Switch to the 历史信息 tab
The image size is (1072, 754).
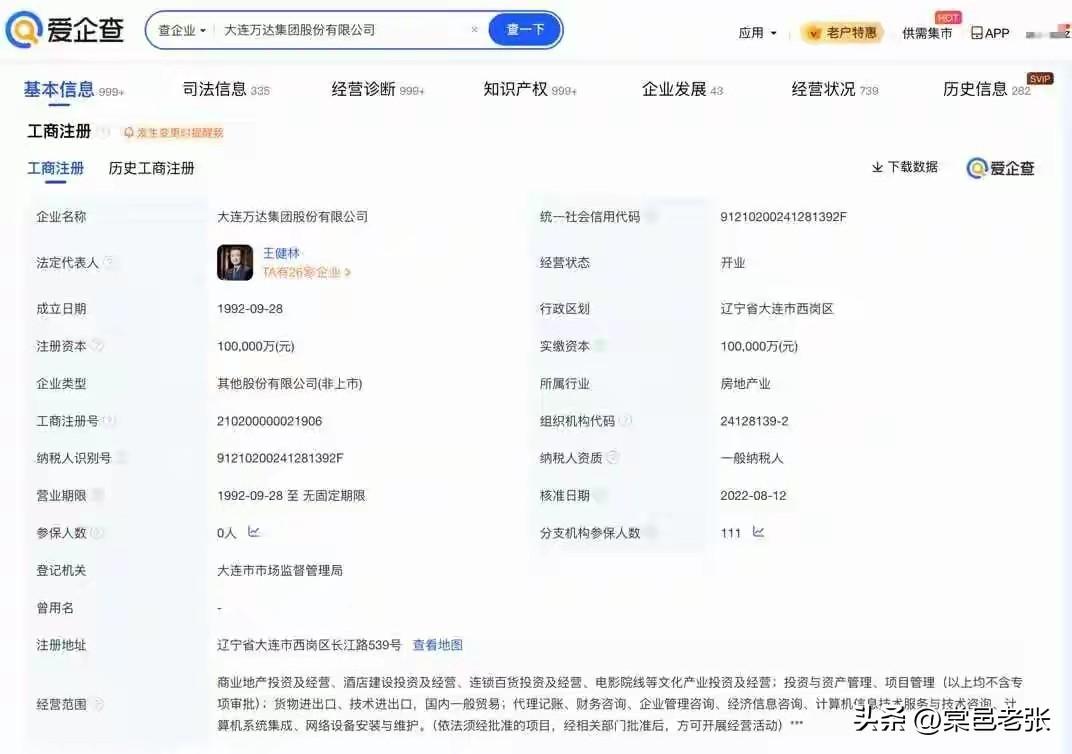[x=986, y=90]
